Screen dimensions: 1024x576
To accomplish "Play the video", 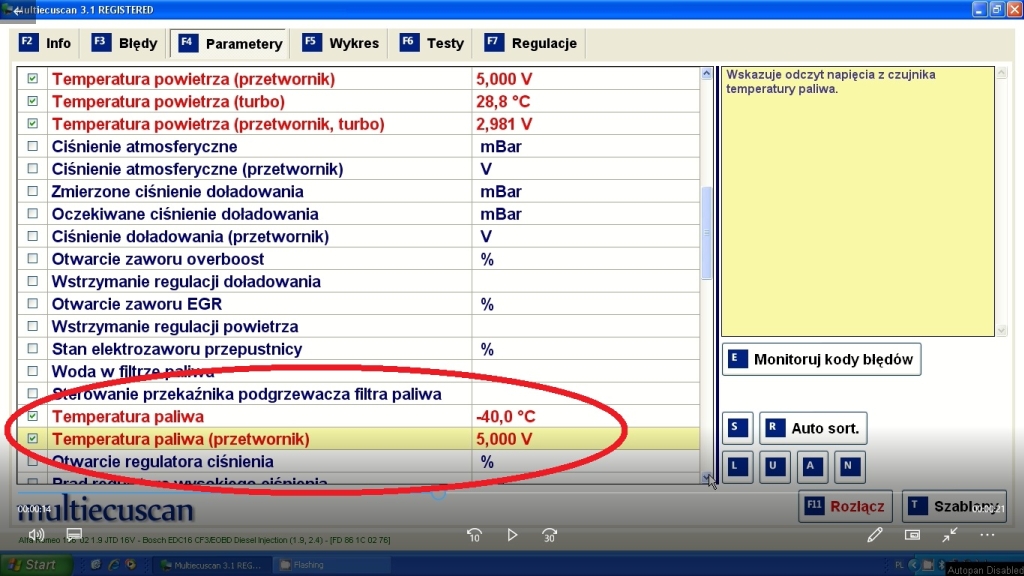I will coord(512,536).
